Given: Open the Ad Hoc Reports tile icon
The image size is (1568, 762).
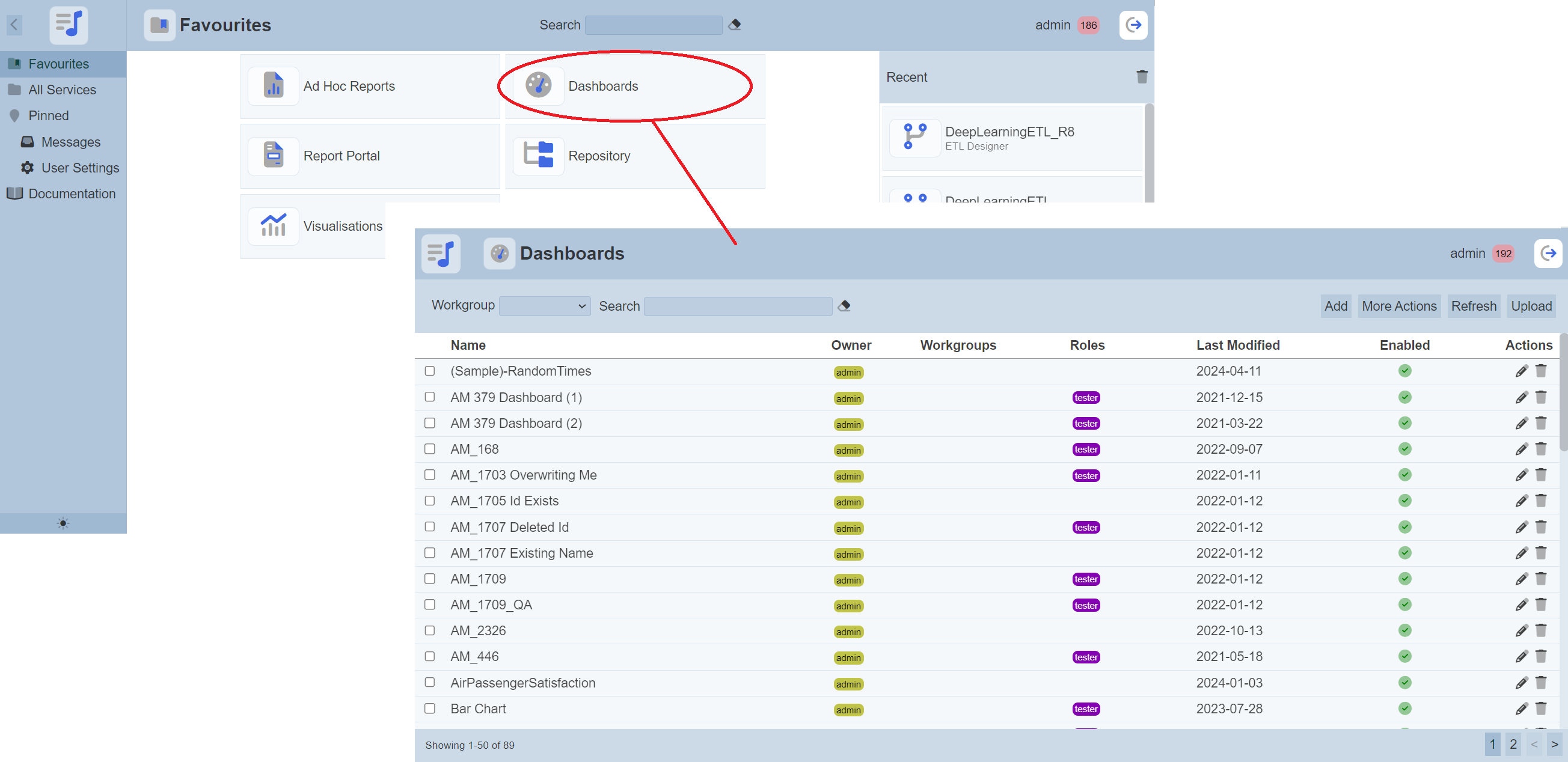Looking at the screenshot, I should pyautogui.click(x=274, y=86).
